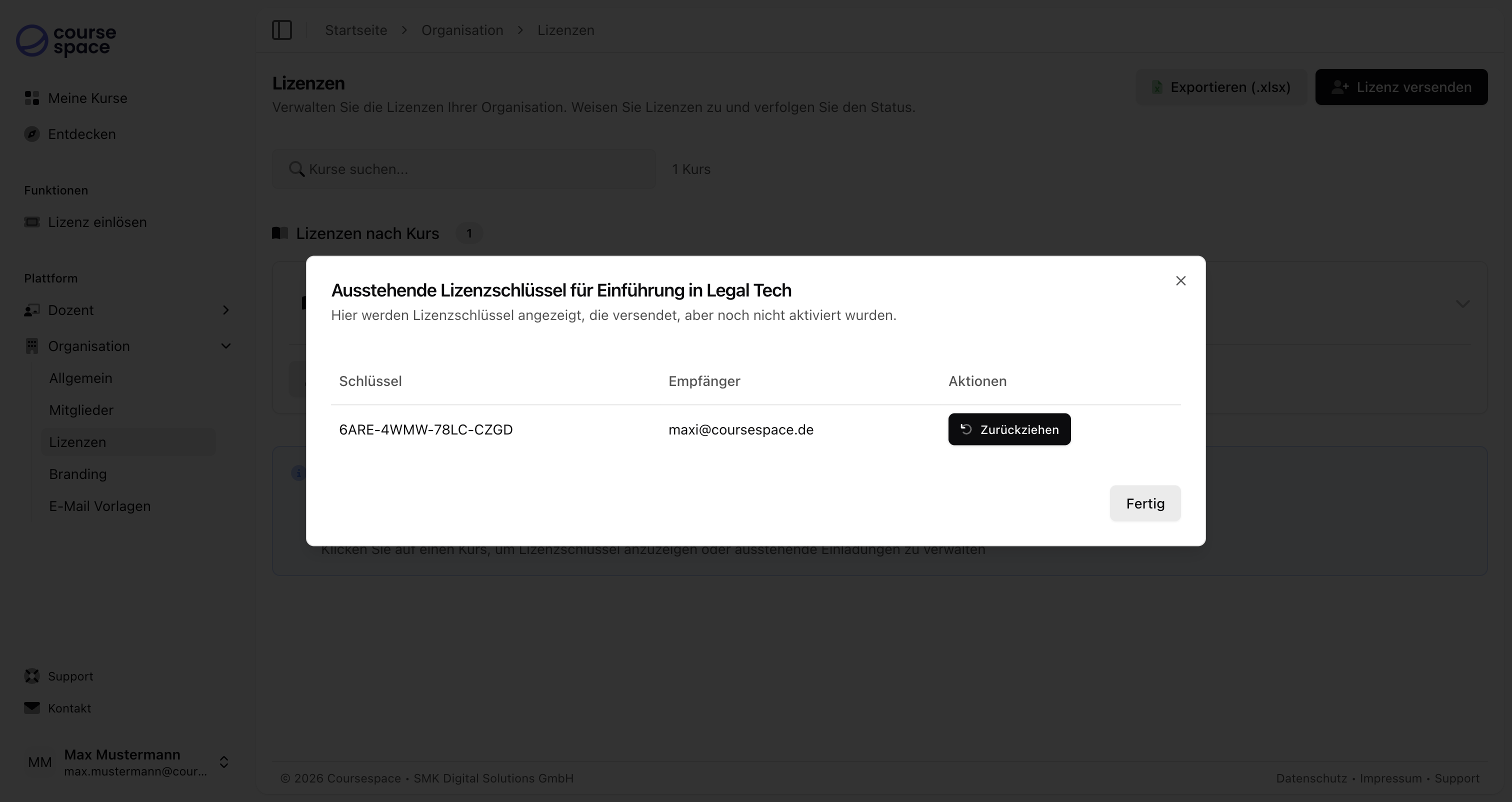Expand the course row chevron
1512x802 pixels.
pyautogui.click(x=1462, y=303)
